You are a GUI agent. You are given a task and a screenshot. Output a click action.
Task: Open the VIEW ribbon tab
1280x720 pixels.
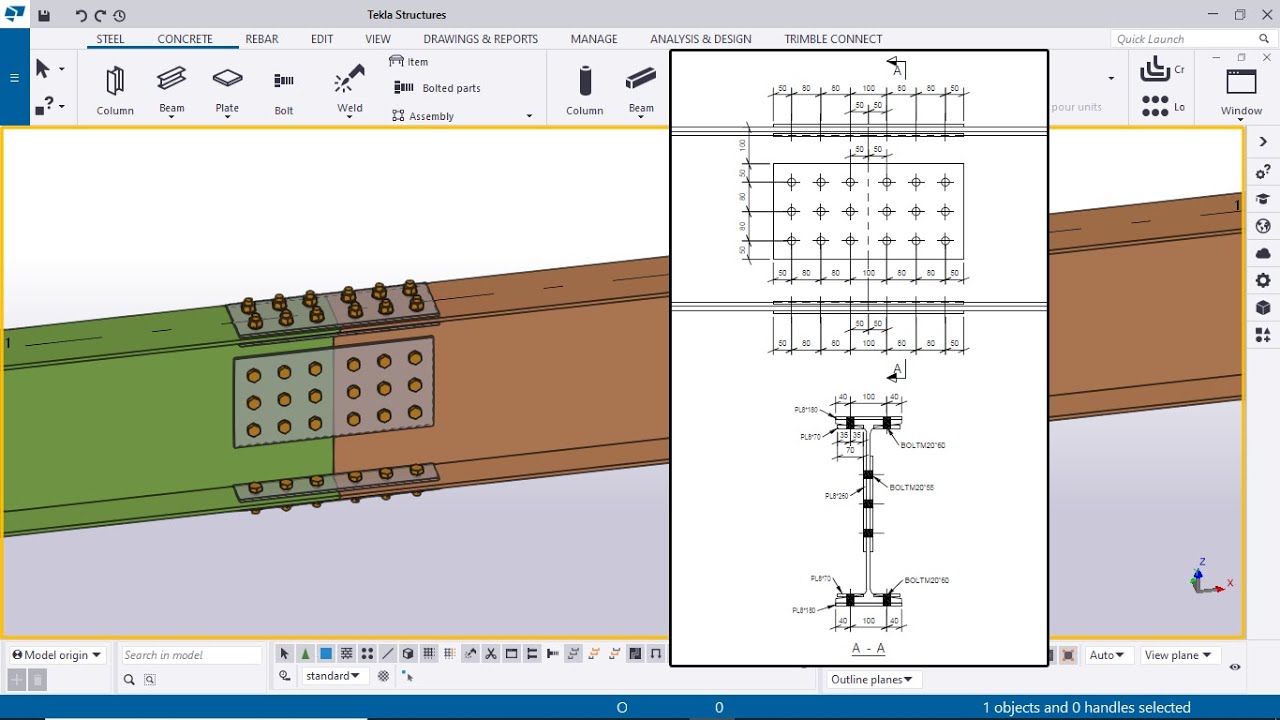pos(378,39)
